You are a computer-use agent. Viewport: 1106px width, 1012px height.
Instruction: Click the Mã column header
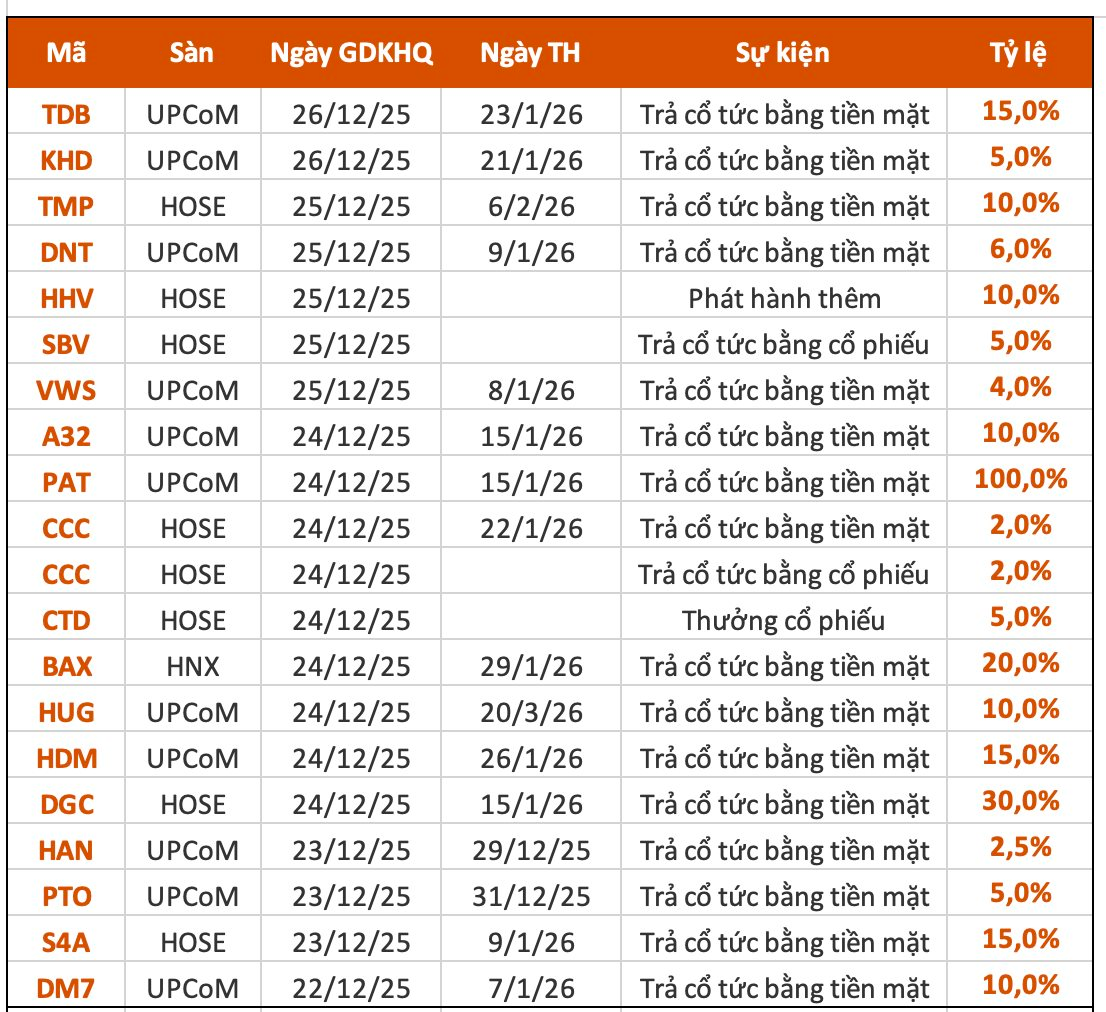[x=66, y=53]
